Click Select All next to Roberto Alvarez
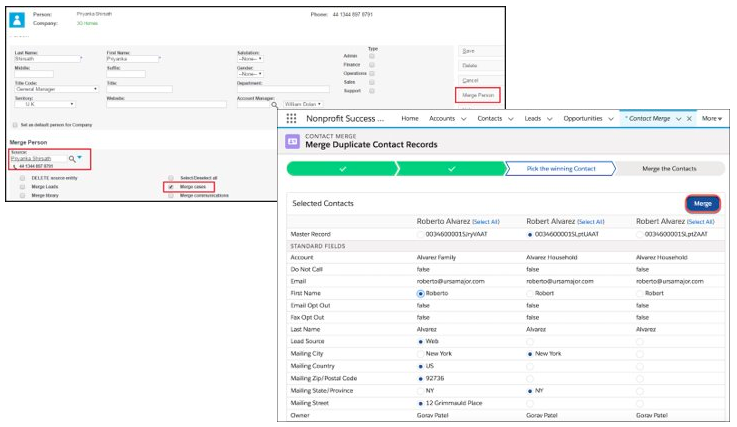The height and width of the screenshot is (427, 737). tap(486, 221)
